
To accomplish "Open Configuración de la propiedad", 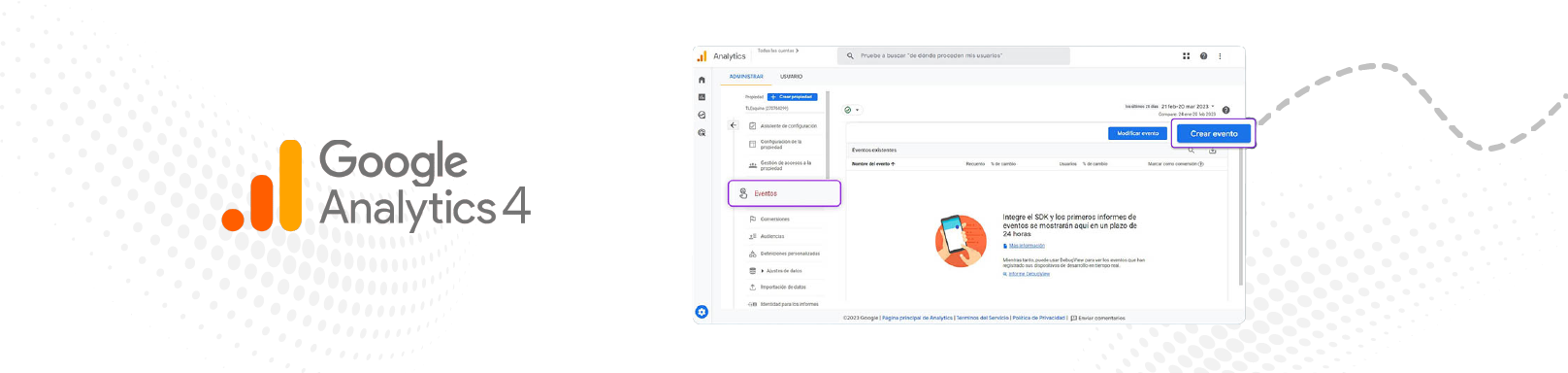I will pyautogui.click(x=781, y=144).
